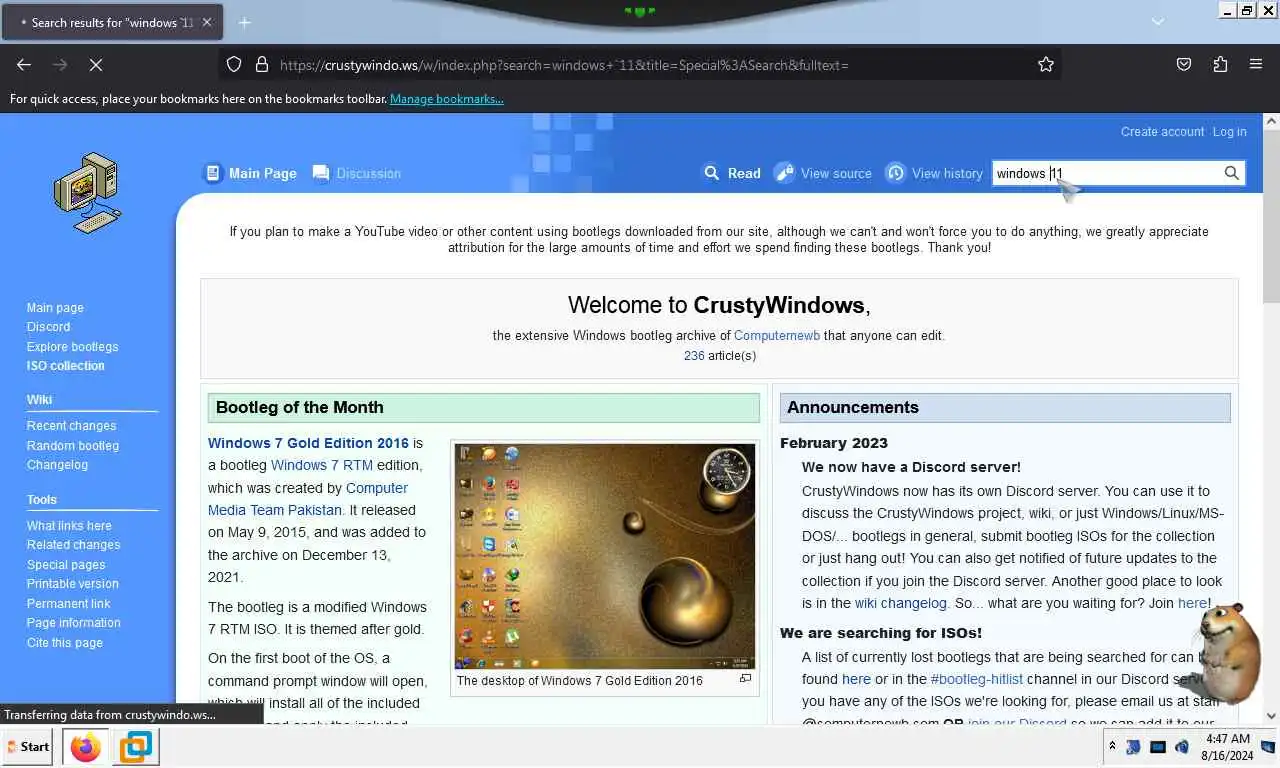
Task: Open the wiki changelog link
Action: click(x=900, y=603)
